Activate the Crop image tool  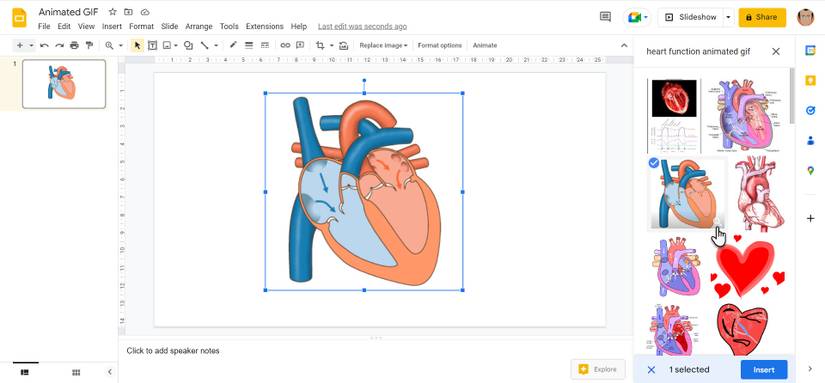(x=320, y=45)
